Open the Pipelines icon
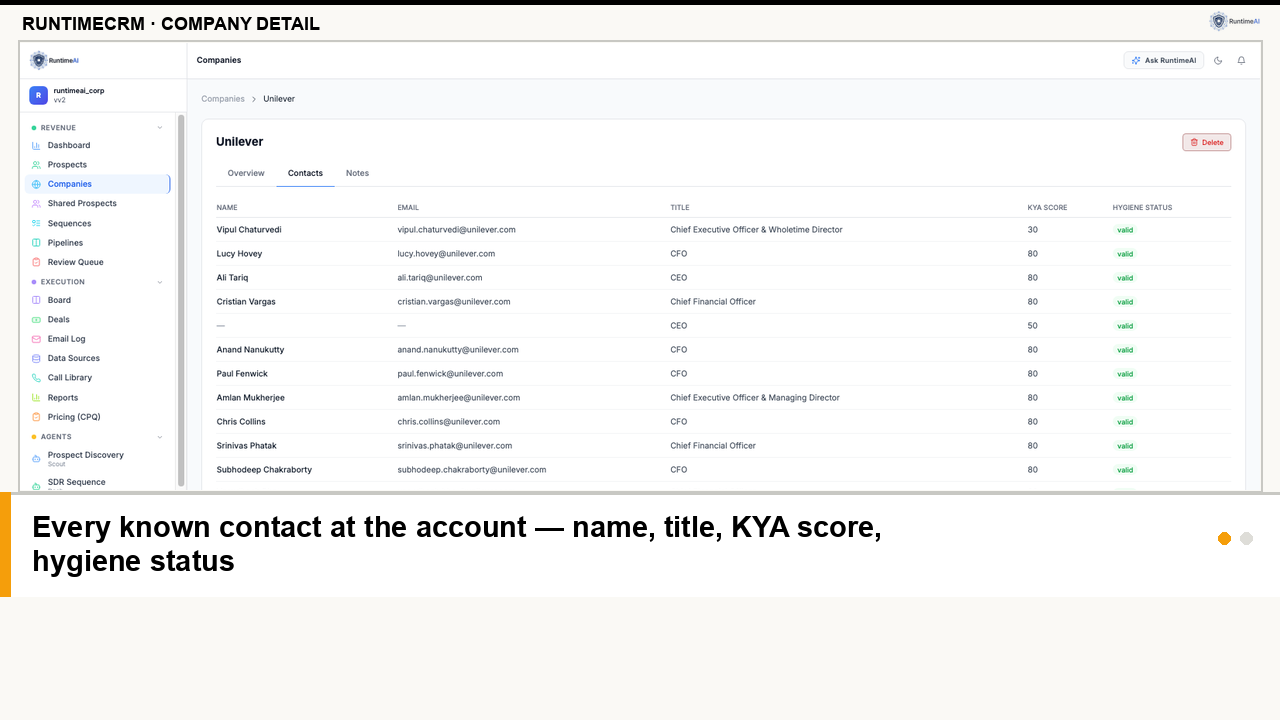 point(37,243)
